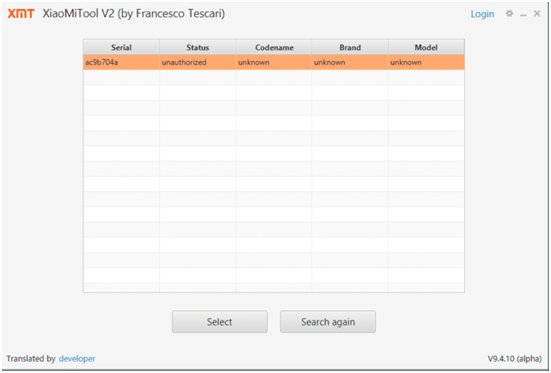The width and height of the screenshot is (551, 373).
Task: Click the V9.4.10 (alpha) version text
Action: coord(514,359)
